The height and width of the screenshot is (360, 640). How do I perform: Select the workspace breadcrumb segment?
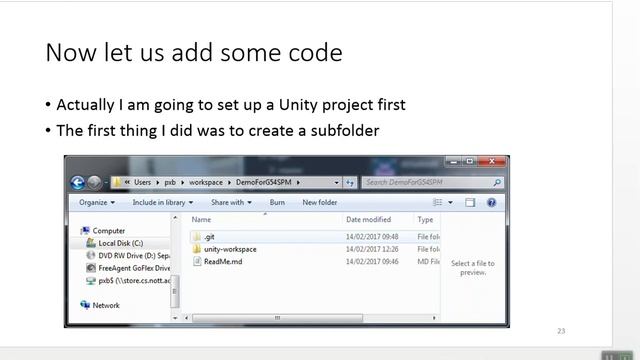206,182
